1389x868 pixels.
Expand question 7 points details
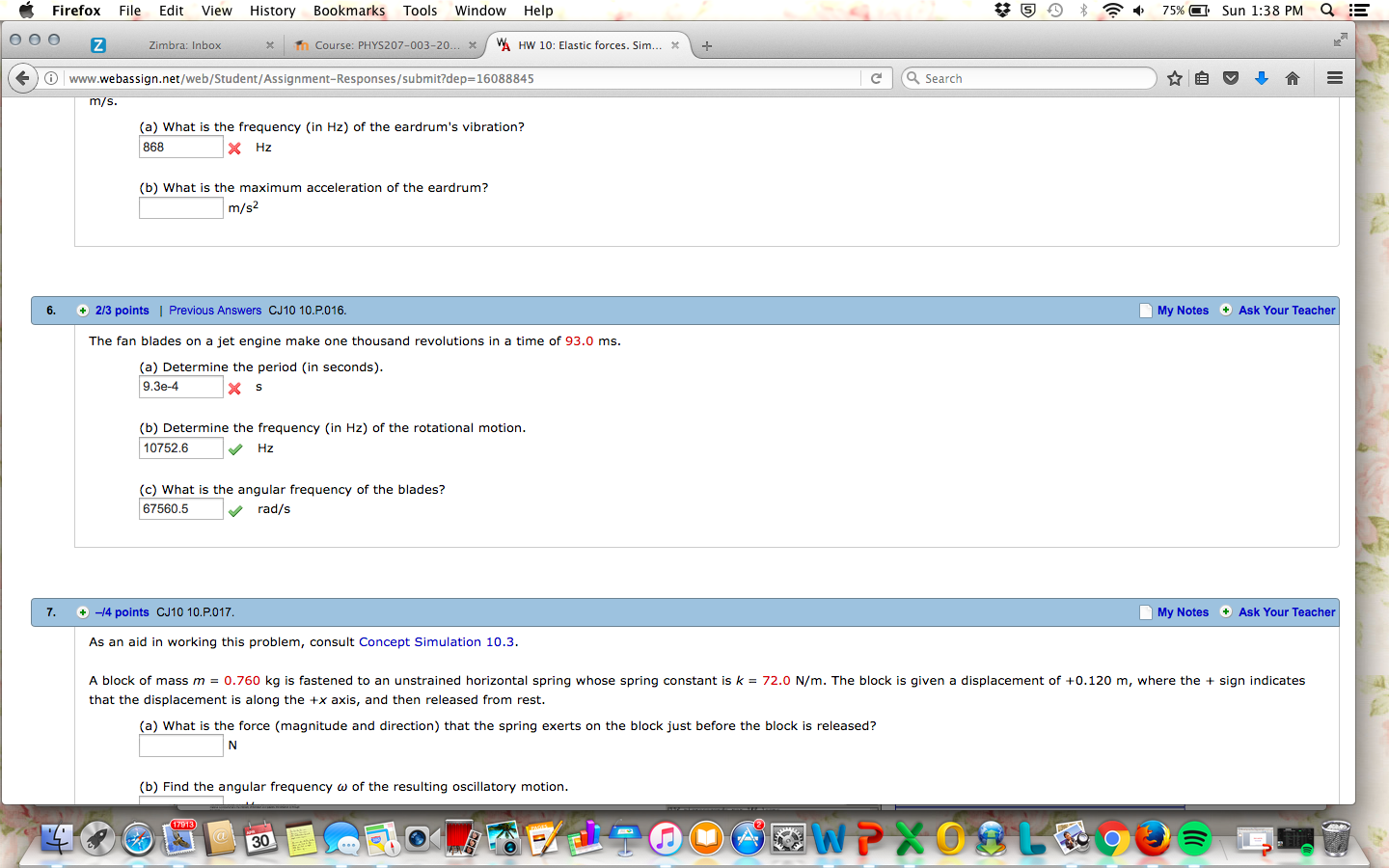[x=83, y=612]
